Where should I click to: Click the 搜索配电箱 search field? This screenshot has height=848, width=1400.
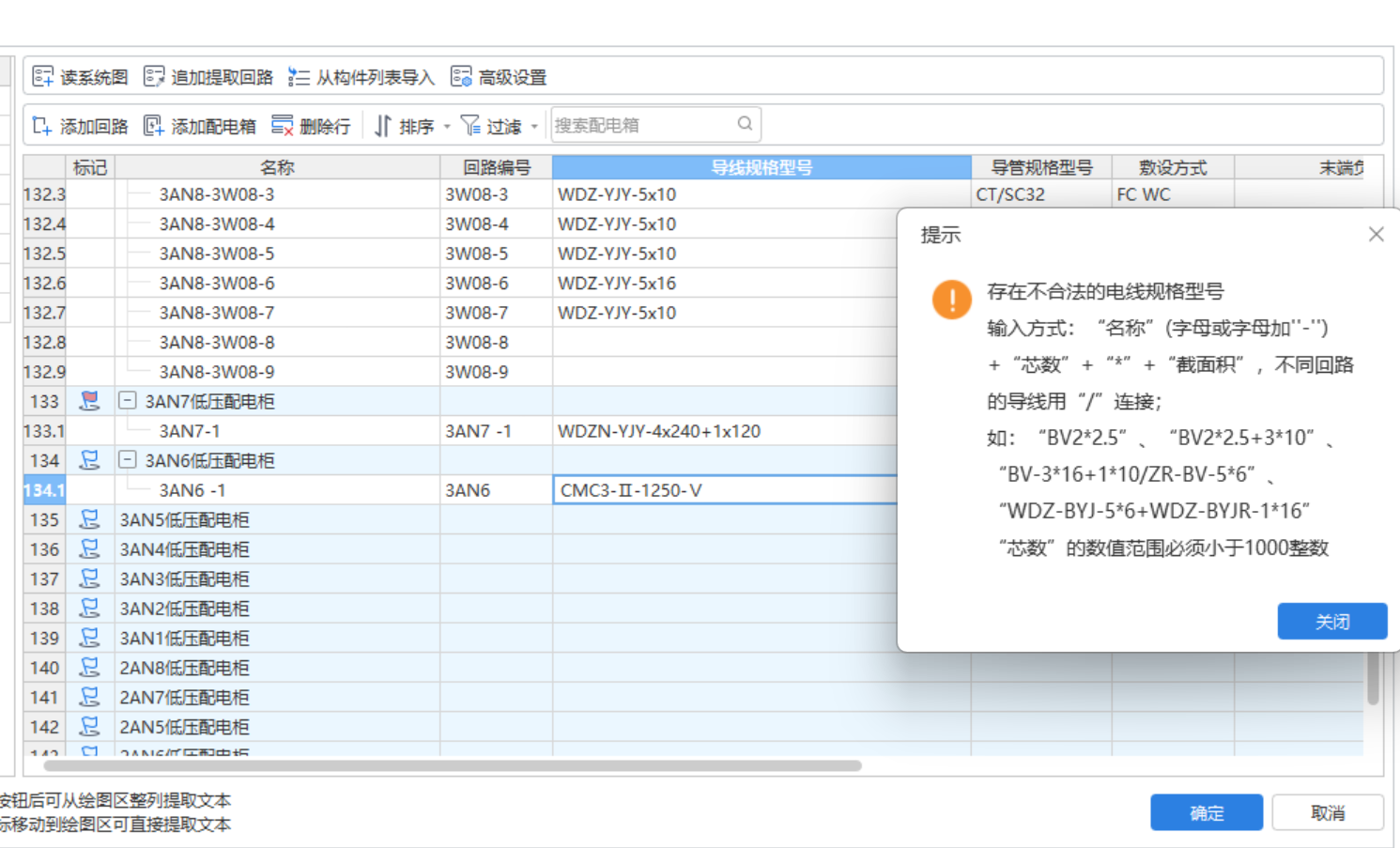tap(655, 125)
